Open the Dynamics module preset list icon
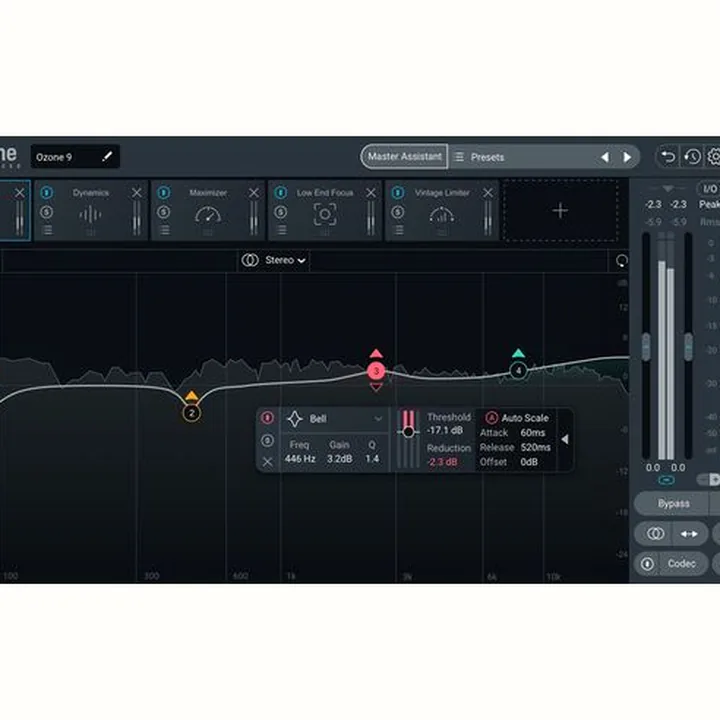The height and width of the screenshot is (720, 720). 47,230
